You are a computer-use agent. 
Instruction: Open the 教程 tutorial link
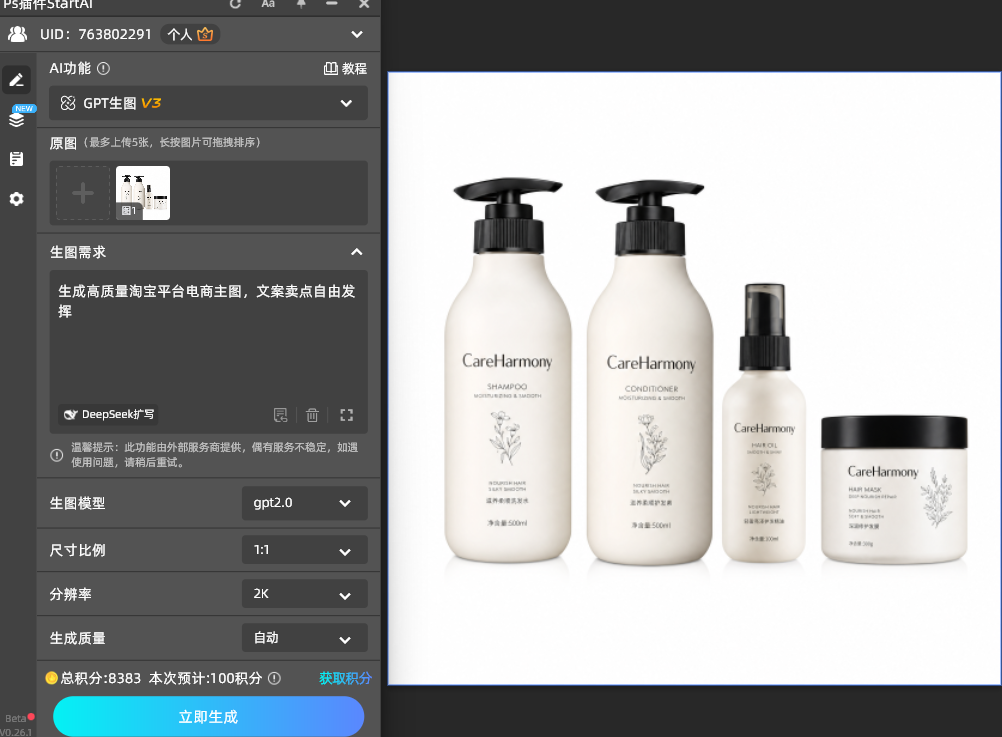[345, 68]
